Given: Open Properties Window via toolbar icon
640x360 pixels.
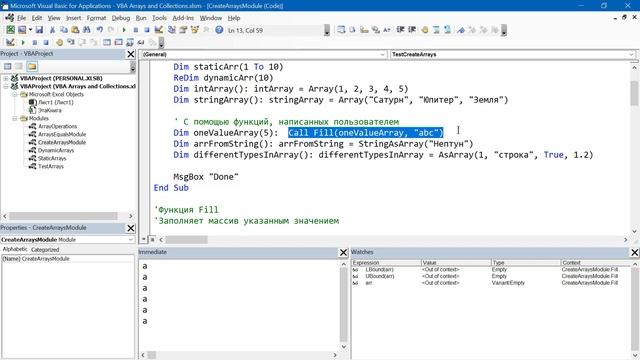Looking at the screenshot, I should coord(183,30).
